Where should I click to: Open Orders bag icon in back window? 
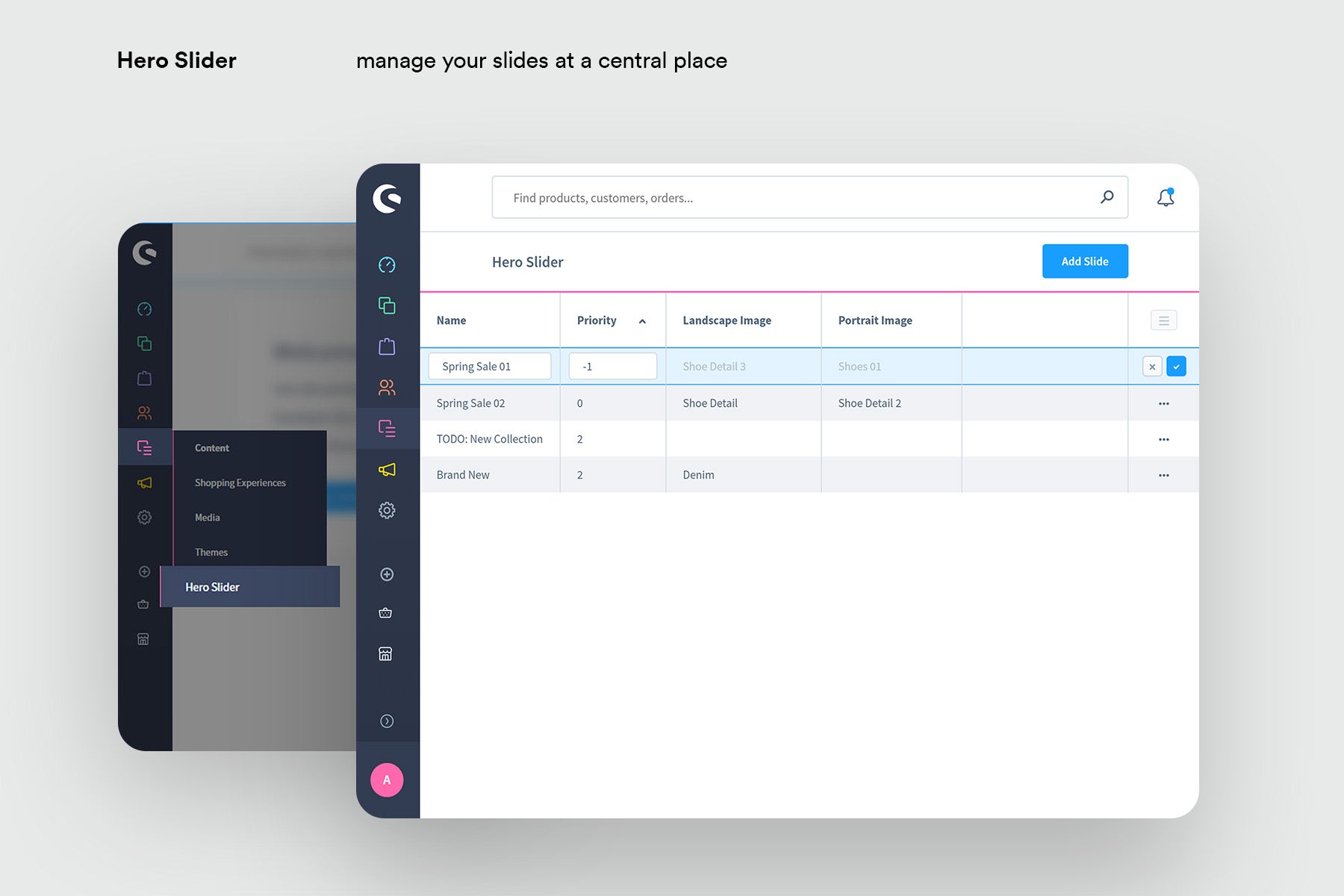[x=145, y=379]
